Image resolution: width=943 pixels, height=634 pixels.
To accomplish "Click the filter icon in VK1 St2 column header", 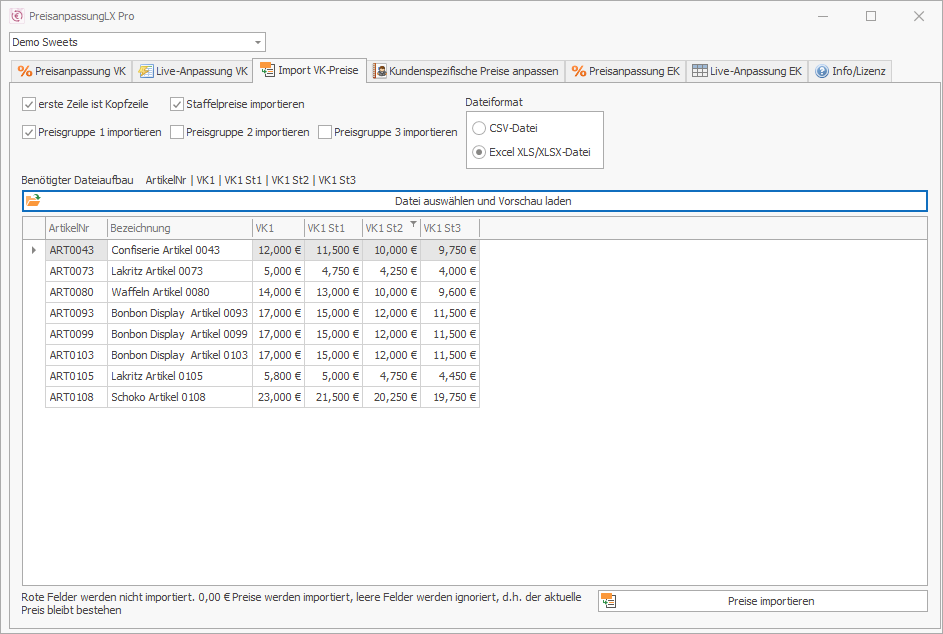I will coord(413,225).
